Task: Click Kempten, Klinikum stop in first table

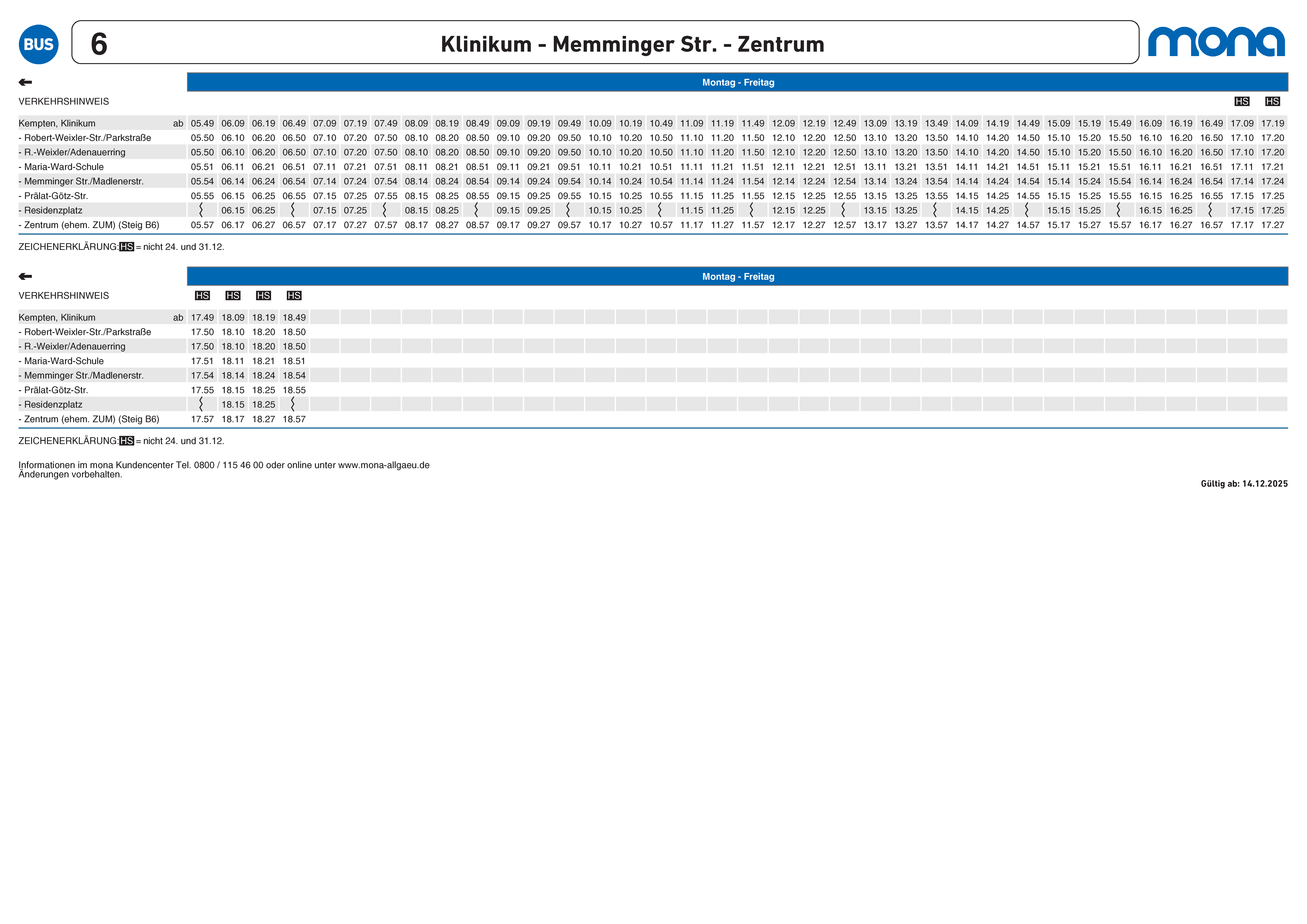Action: point(57,123)
